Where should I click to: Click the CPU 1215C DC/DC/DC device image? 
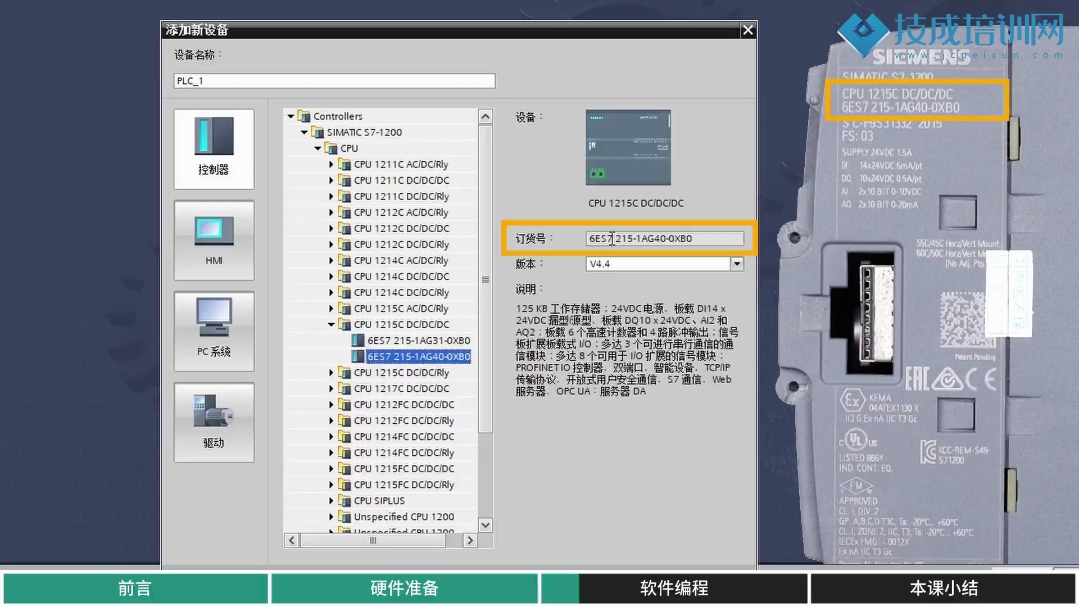(628, 147)
